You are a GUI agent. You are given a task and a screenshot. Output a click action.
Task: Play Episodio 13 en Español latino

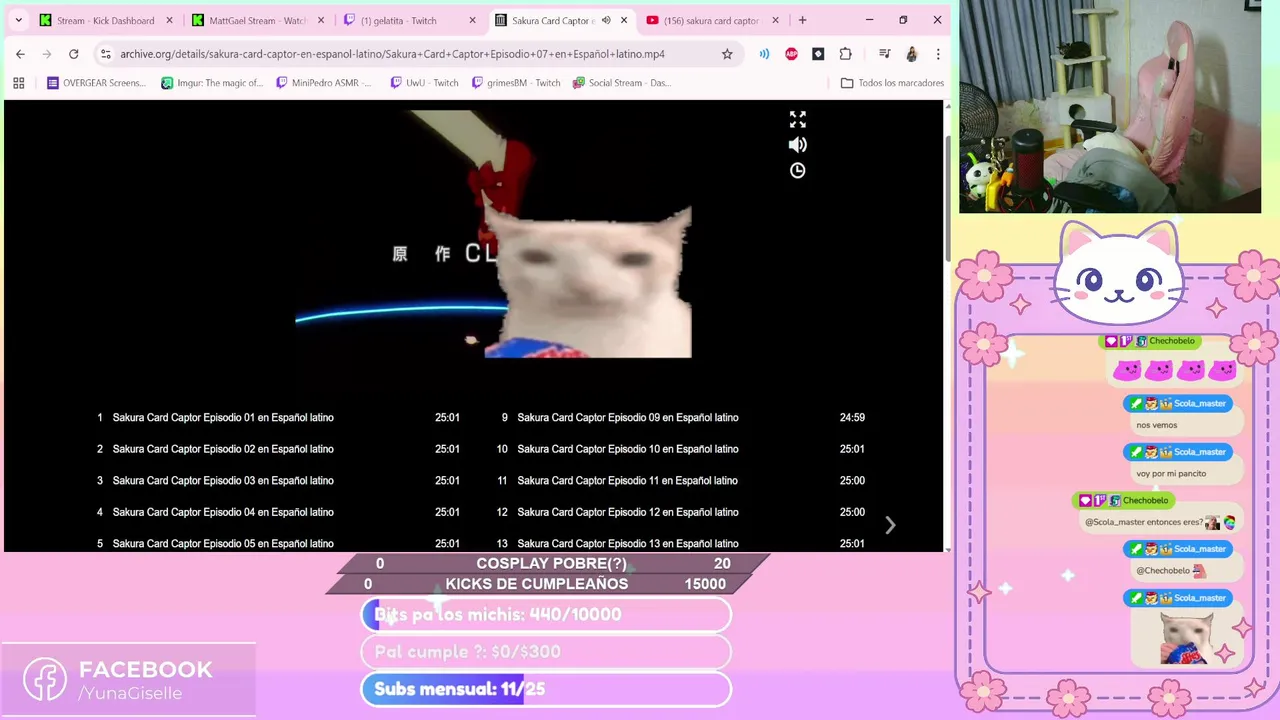point(628,544)
